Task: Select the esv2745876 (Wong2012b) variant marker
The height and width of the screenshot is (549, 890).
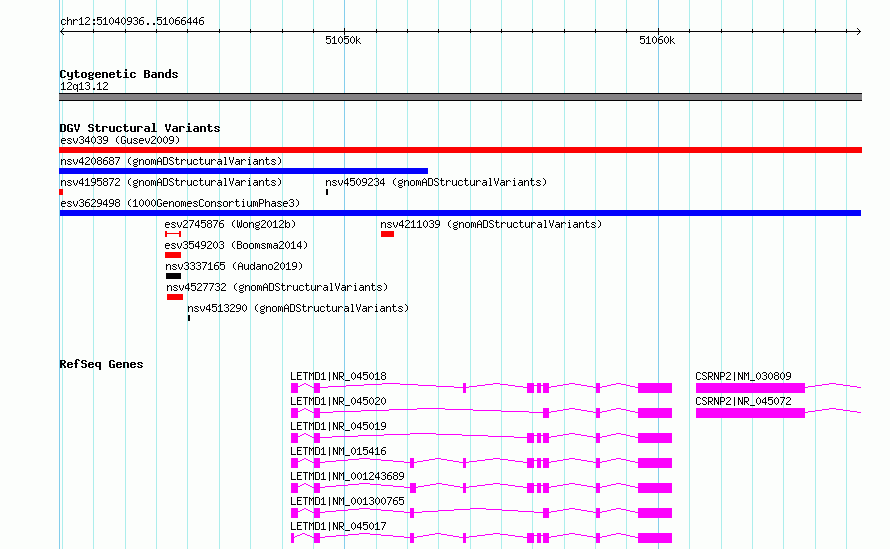Action: [x=173, y=234]
